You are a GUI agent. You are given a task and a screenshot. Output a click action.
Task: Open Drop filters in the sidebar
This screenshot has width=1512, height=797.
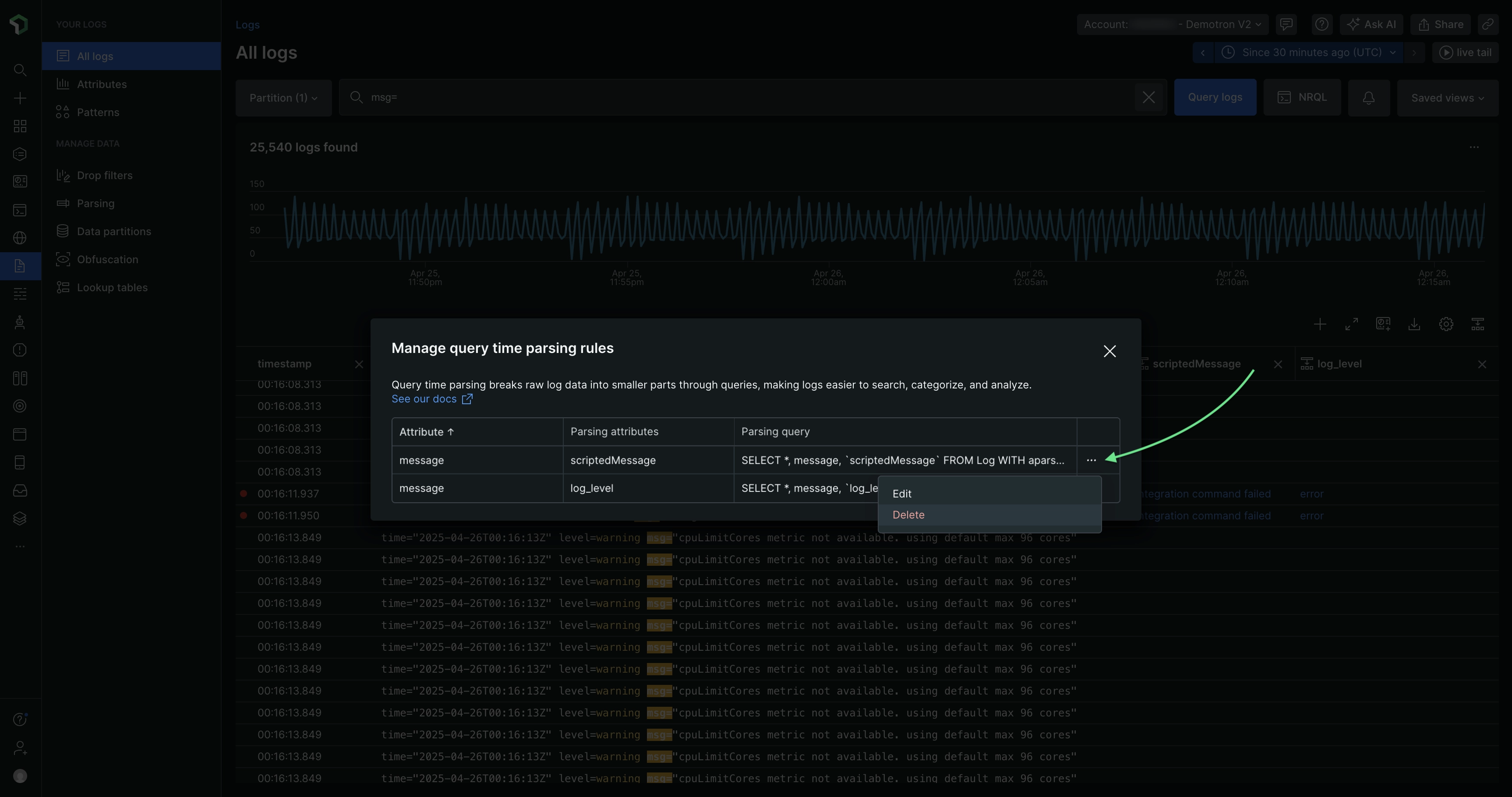105,176
